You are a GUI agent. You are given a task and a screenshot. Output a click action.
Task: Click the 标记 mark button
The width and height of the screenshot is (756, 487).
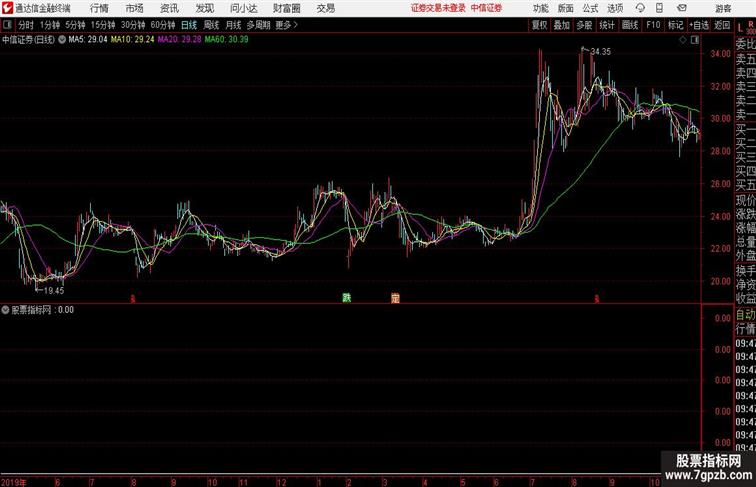(x=675, y=25)
